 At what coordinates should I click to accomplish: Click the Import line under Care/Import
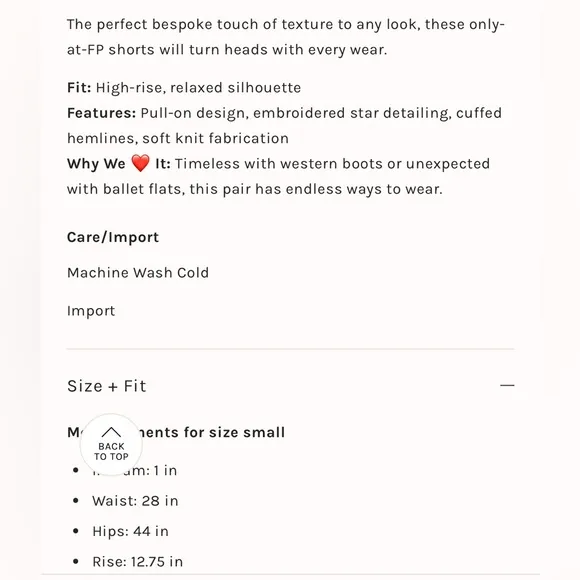[x=91, y=311]
